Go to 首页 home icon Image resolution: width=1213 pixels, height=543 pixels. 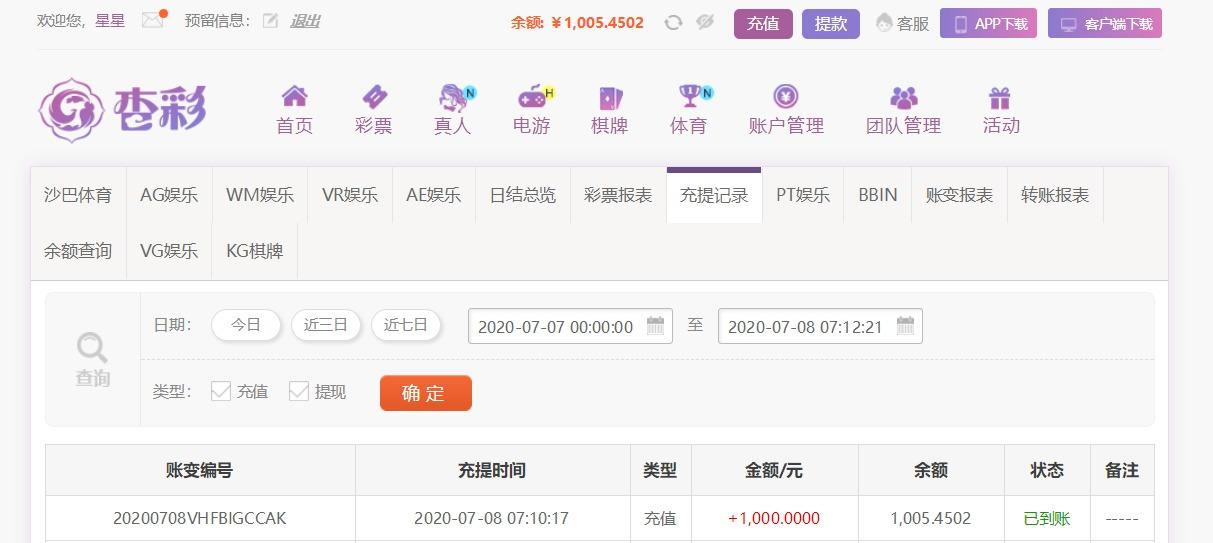pyautogui.click(x=294, y=96)
